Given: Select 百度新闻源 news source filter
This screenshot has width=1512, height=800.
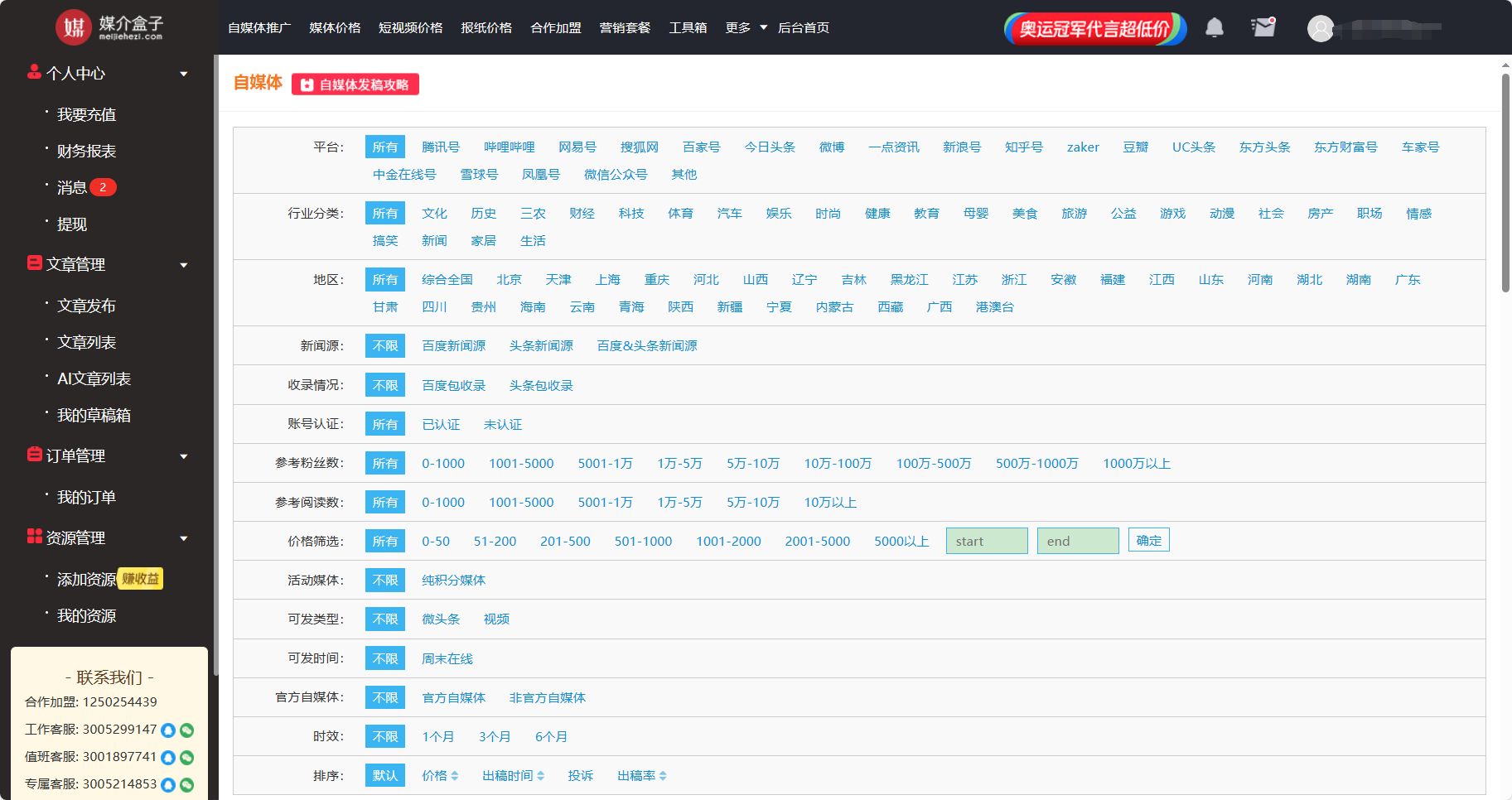Looking at the screenshot, I should [x=454, y=345].
